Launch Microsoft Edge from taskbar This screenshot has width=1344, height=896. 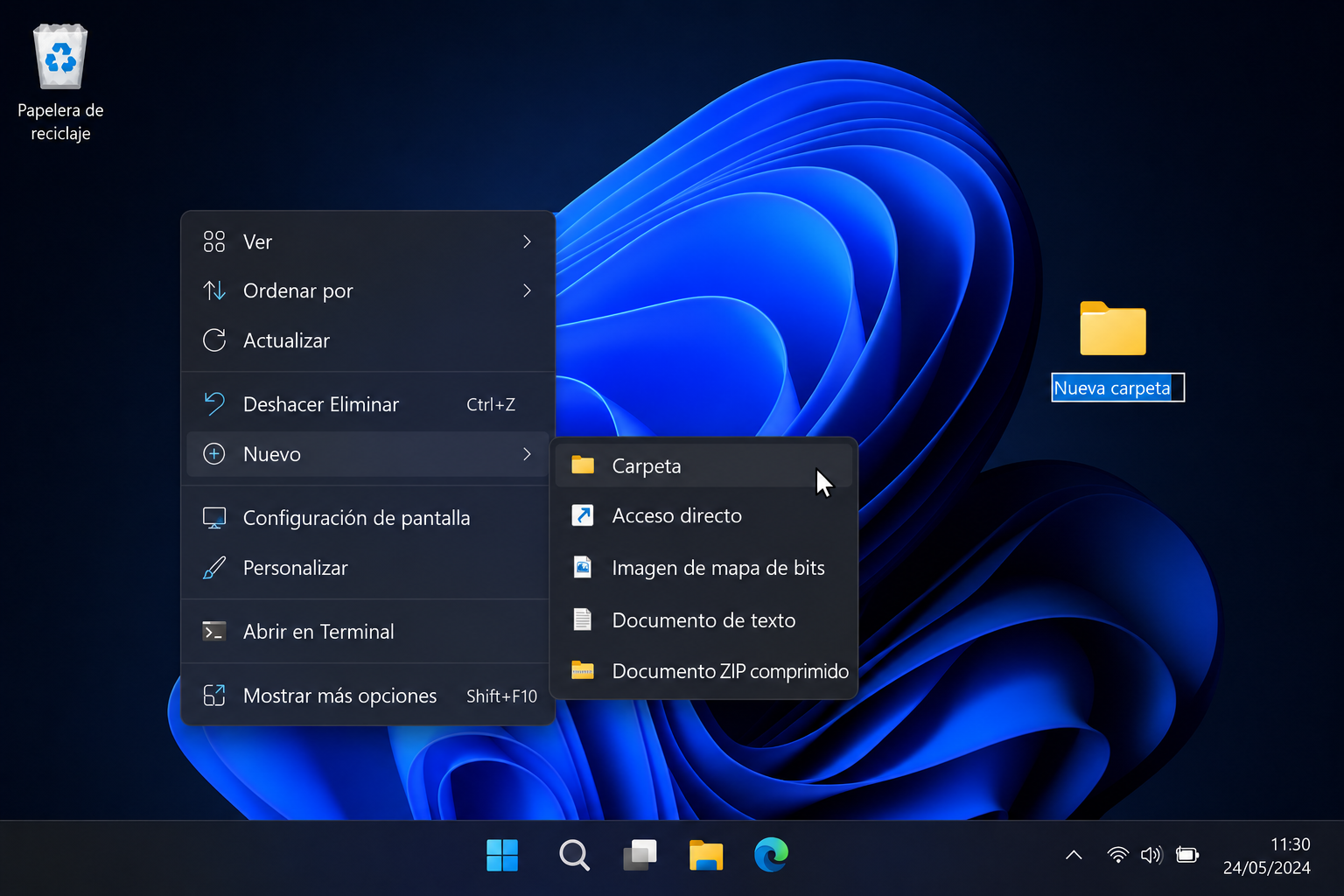[772, 855]
